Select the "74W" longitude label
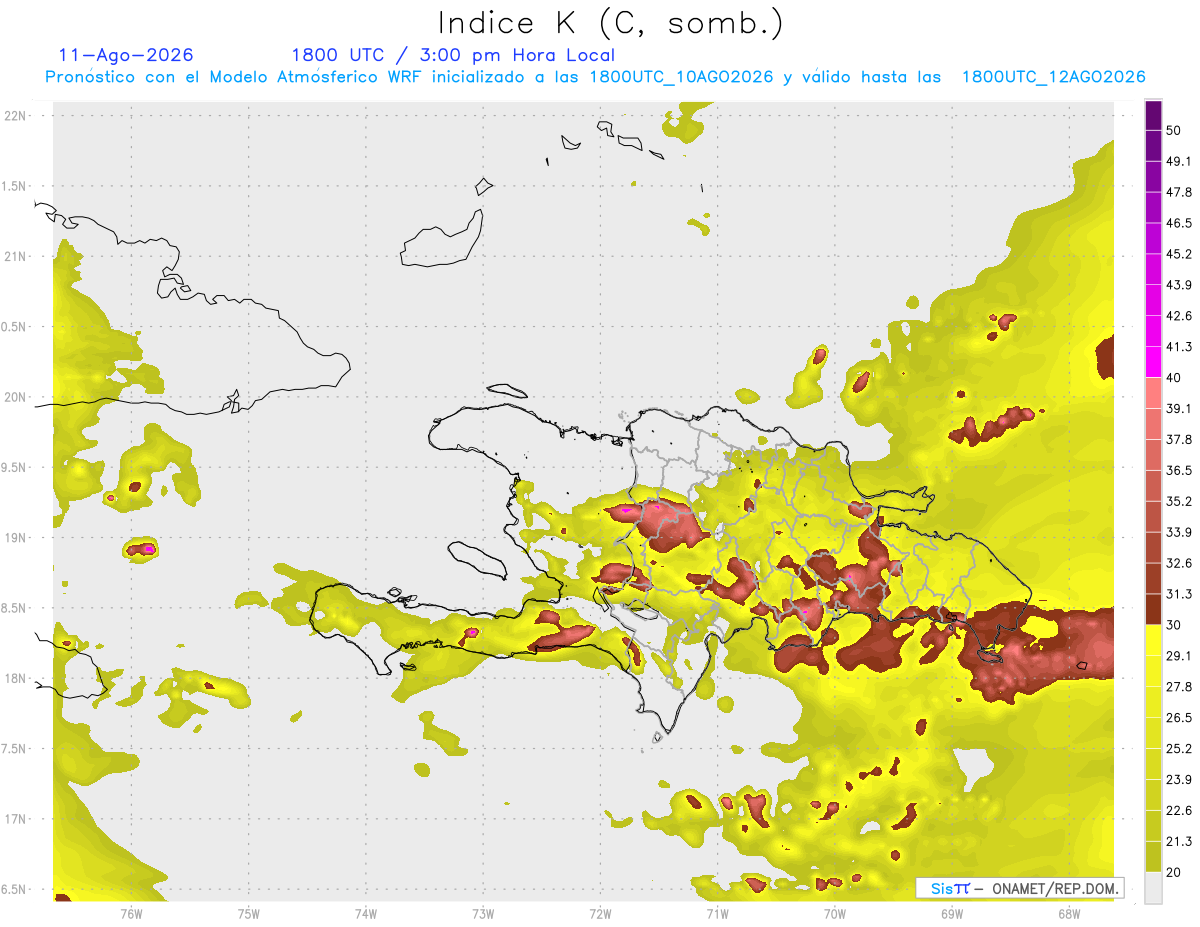This screenshot has height=927, width=1200. click(366, 913)
